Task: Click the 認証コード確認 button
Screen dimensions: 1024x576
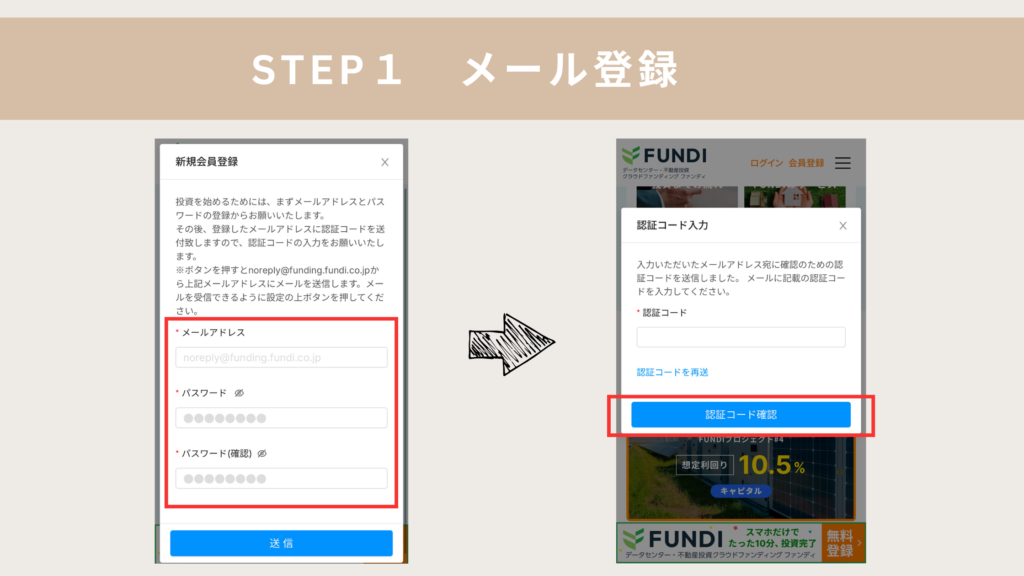Action: [x=741, y=415]
